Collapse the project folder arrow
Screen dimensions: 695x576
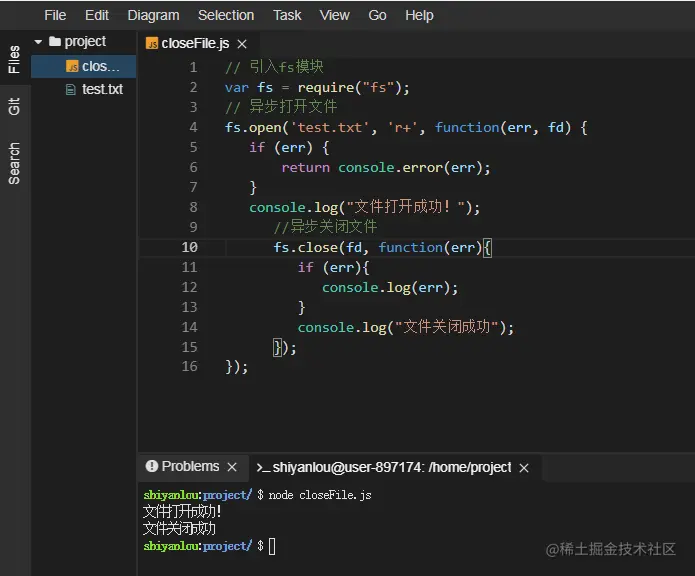click(x=38, y=42)
